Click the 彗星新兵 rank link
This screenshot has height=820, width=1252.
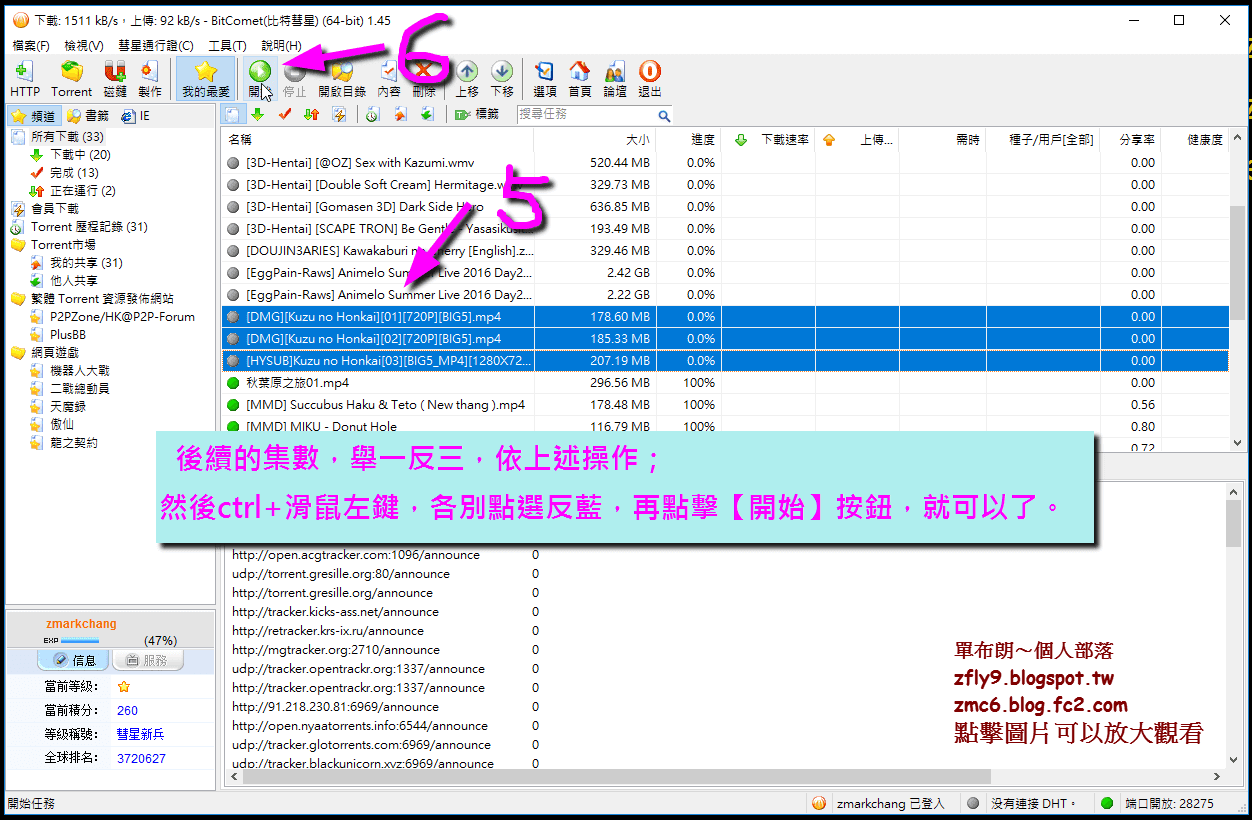(141, 735)
